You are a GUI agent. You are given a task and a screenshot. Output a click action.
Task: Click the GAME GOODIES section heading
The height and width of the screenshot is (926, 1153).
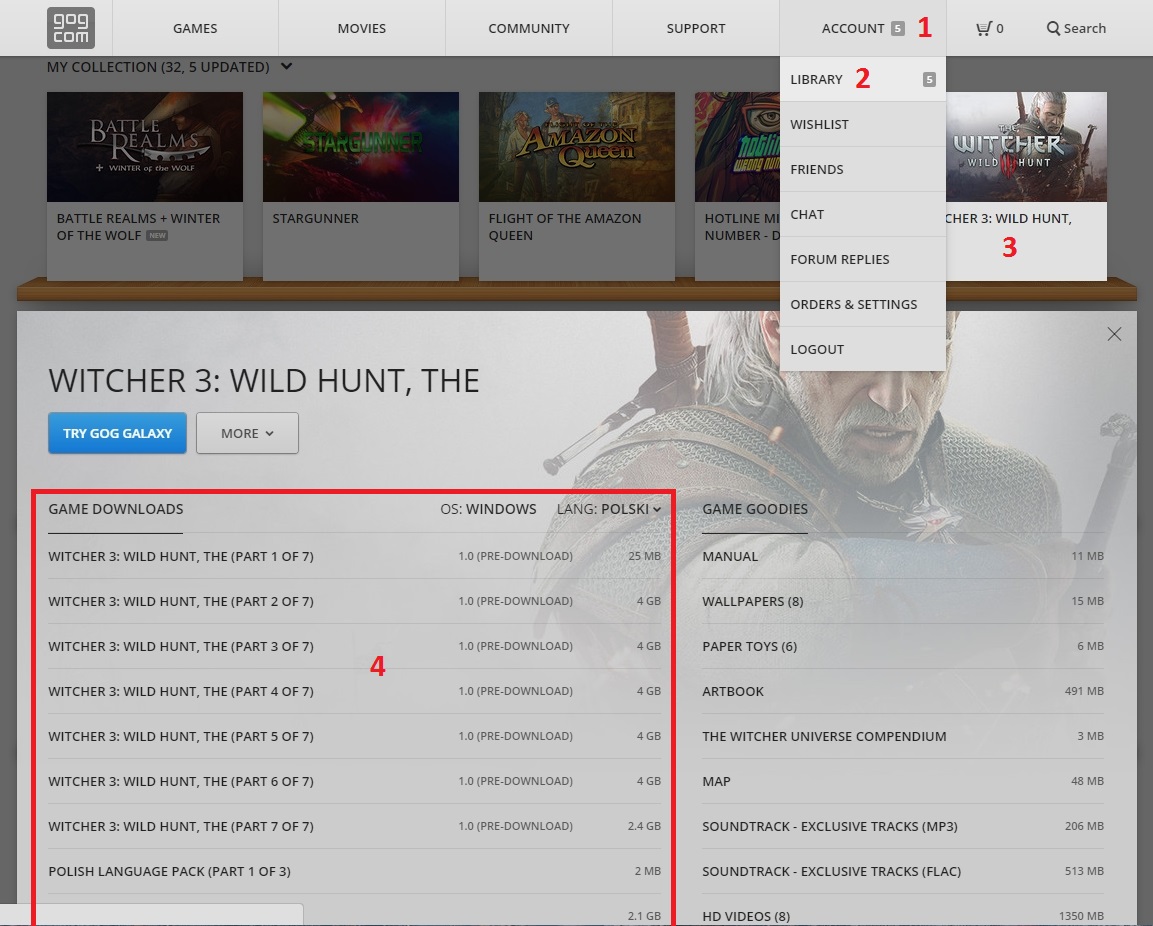pyautogui.click(x=755, y=509)
